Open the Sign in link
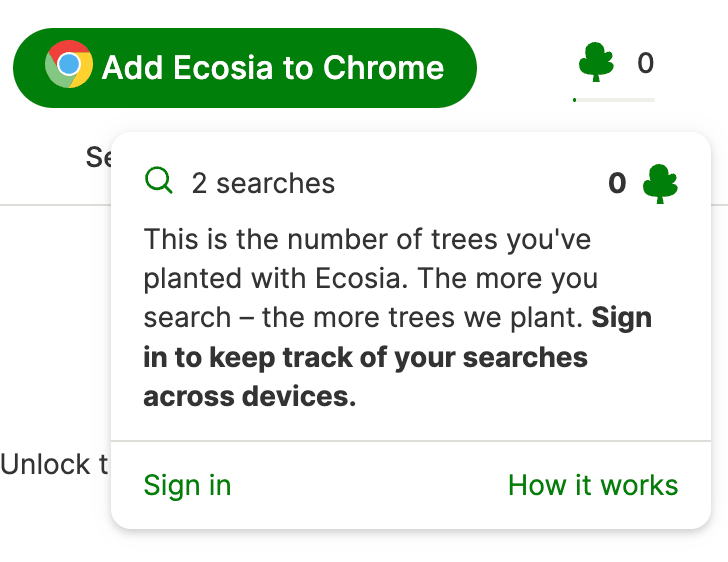 [187, 485]
